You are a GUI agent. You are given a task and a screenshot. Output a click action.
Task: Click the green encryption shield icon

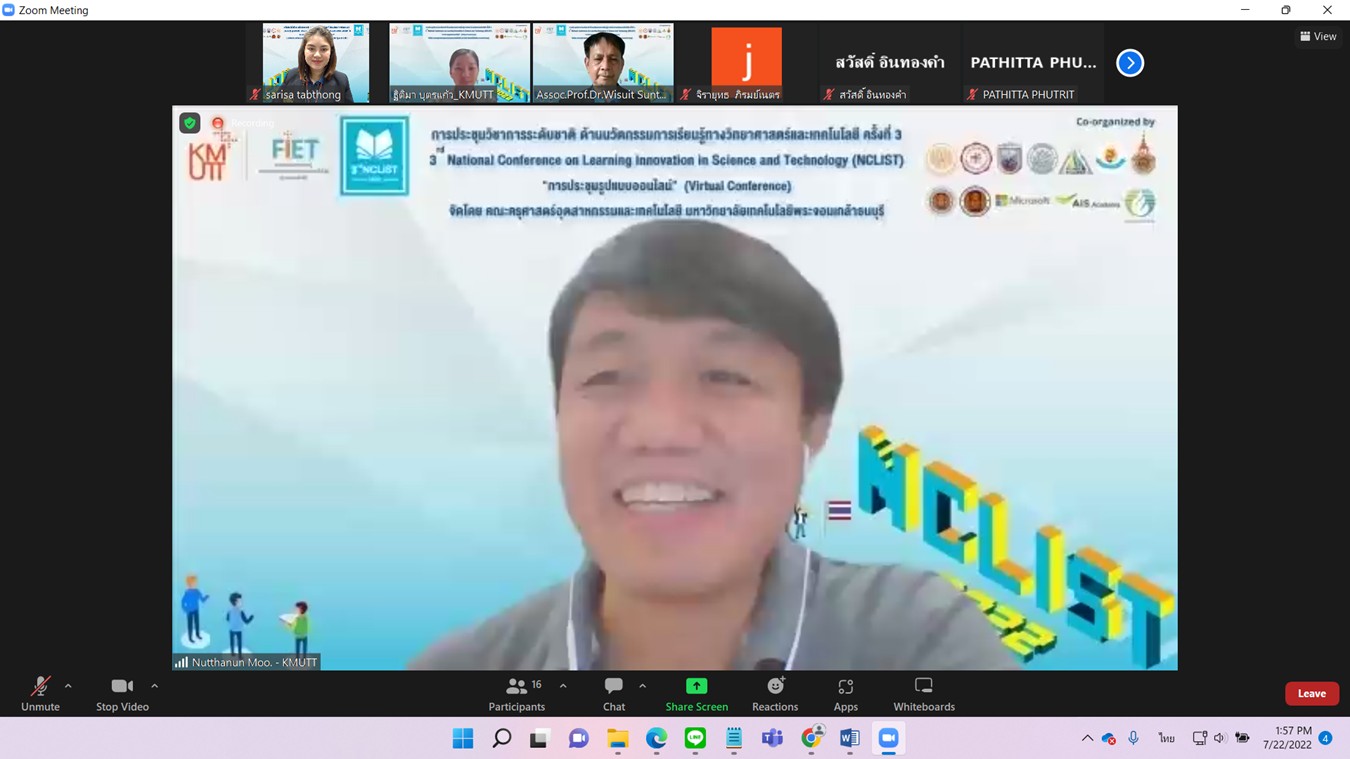click(190, 123)
